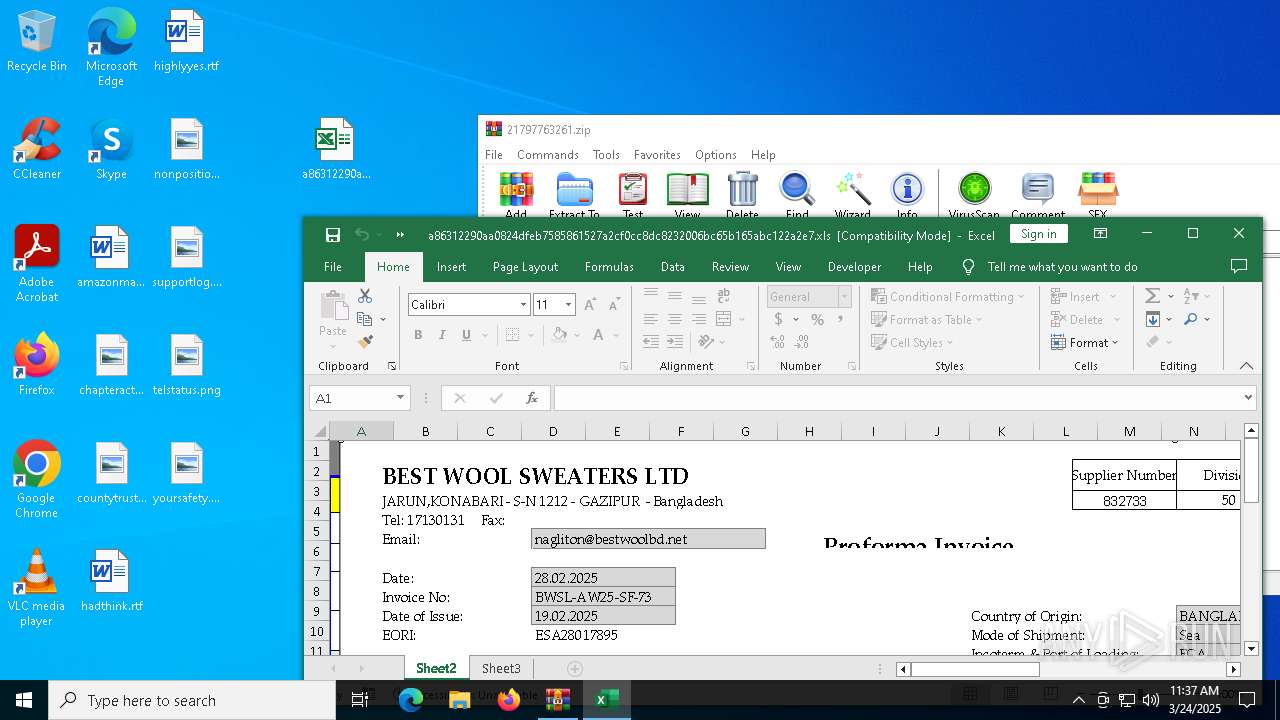Toggle Bold formatting
This screenshot has height=720, width=1280.
(x=418, y=335)
